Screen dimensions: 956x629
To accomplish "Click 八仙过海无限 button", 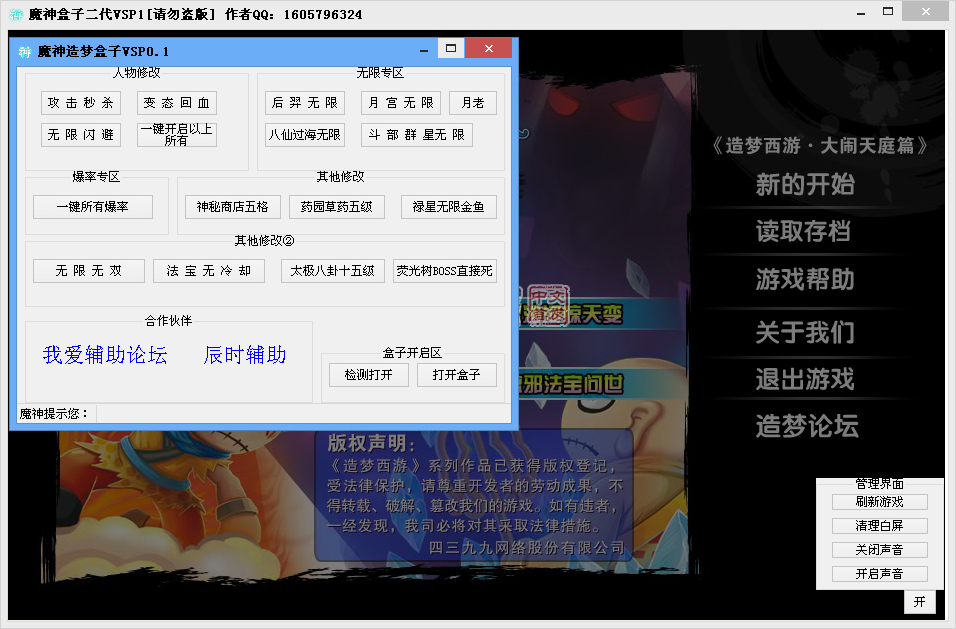I will pyautogui.click(x=305, y=135).
